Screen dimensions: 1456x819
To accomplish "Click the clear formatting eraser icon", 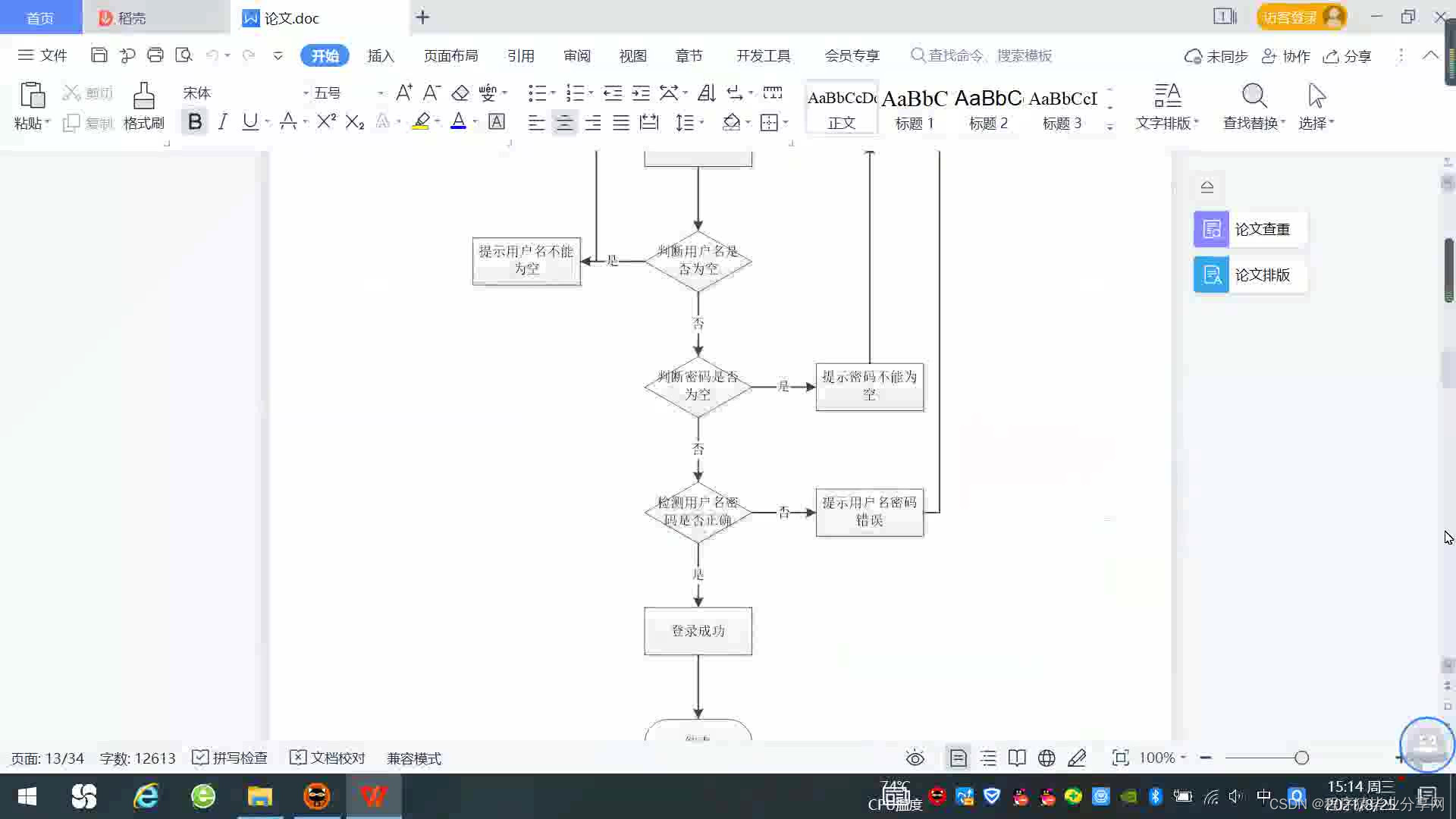I will tap(460, 93).
